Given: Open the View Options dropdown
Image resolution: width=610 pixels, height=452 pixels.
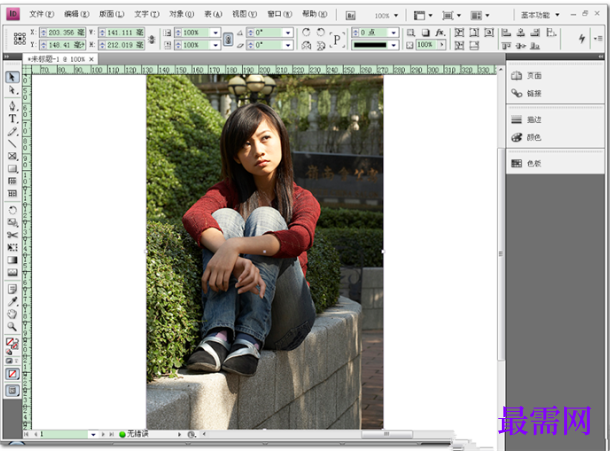Looking at the screenshot, I should click(x=423, y=16).
